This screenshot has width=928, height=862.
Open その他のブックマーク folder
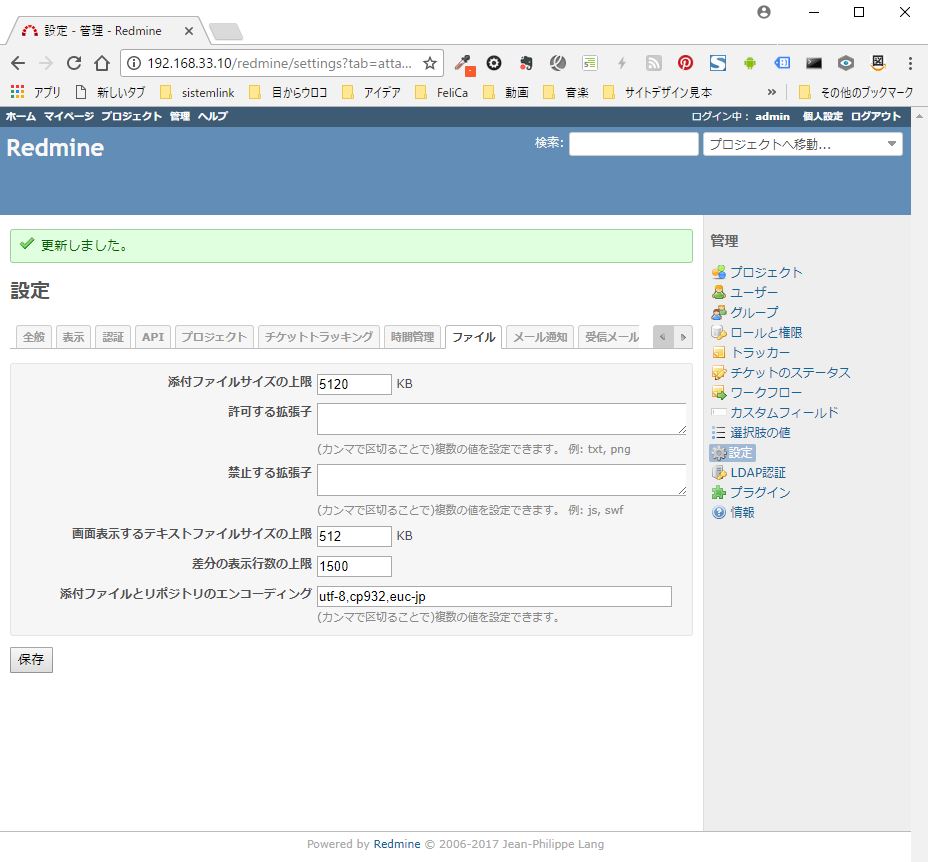point(856,92)
